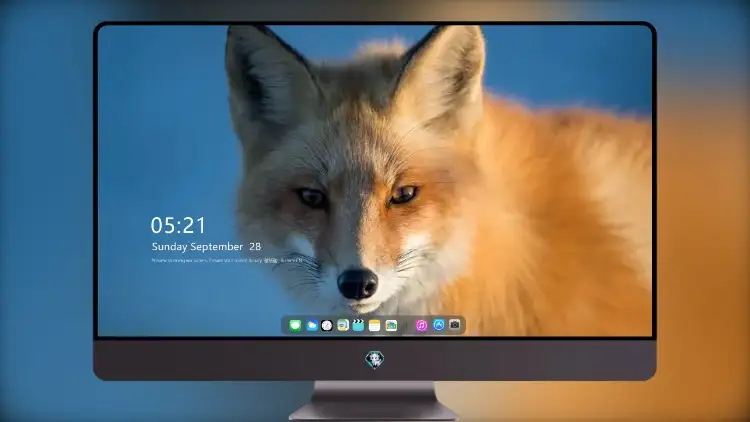The image size is (750, 422).
Task: Open the Camera app in dock
Action: (x=454, y=325)
